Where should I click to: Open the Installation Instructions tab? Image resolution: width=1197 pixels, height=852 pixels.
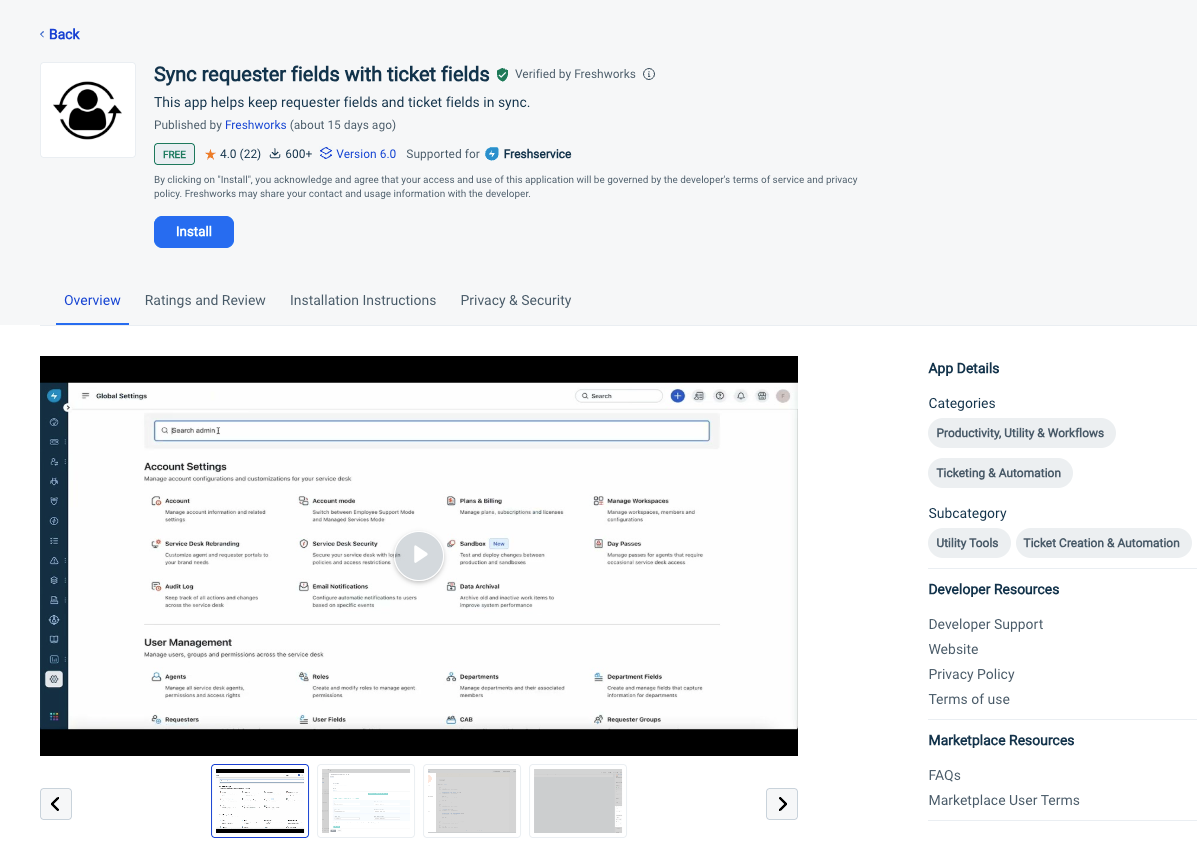coord(363,301)
